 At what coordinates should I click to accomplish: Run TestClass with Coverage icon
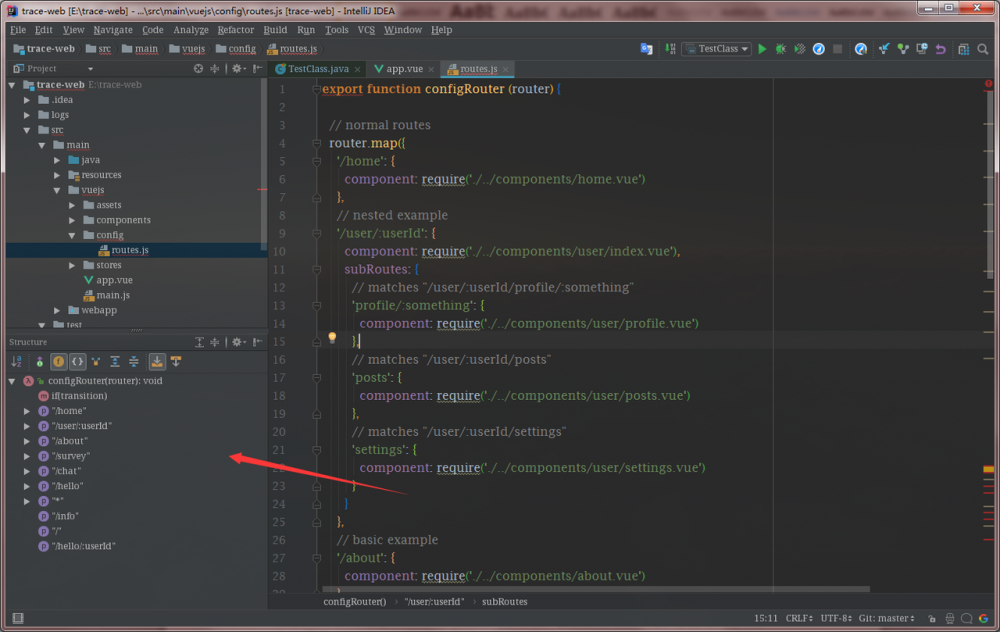[x=799, y=47]
